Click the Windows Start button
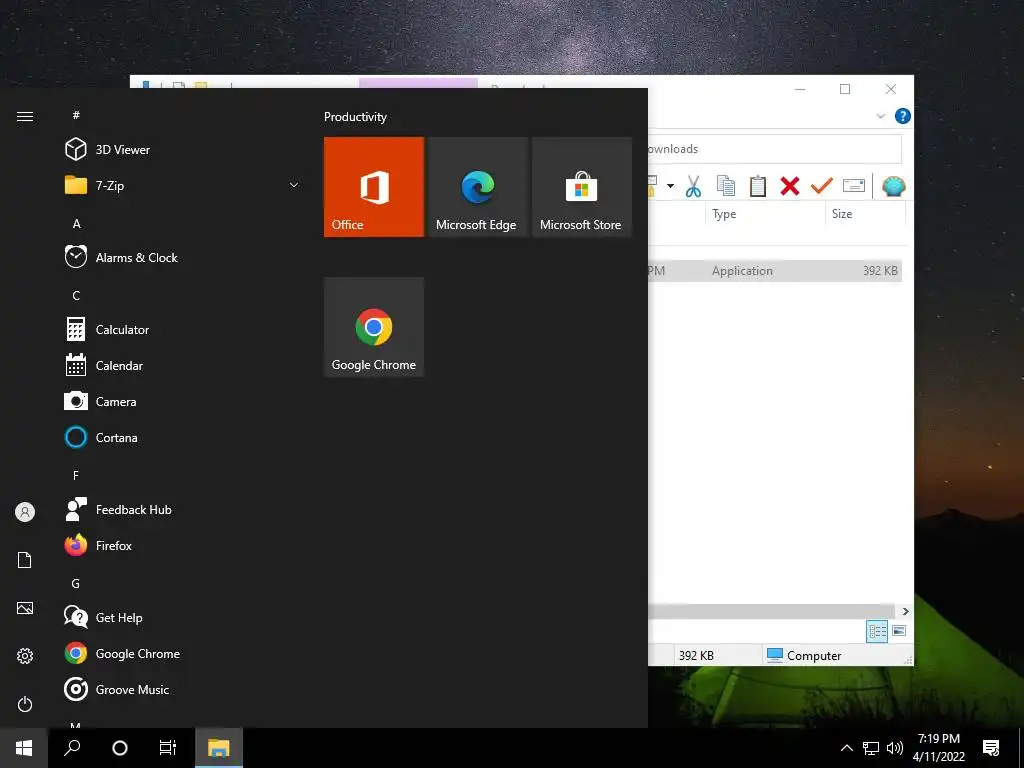Viewport: 1024px width, 768px height. point(24,748)
